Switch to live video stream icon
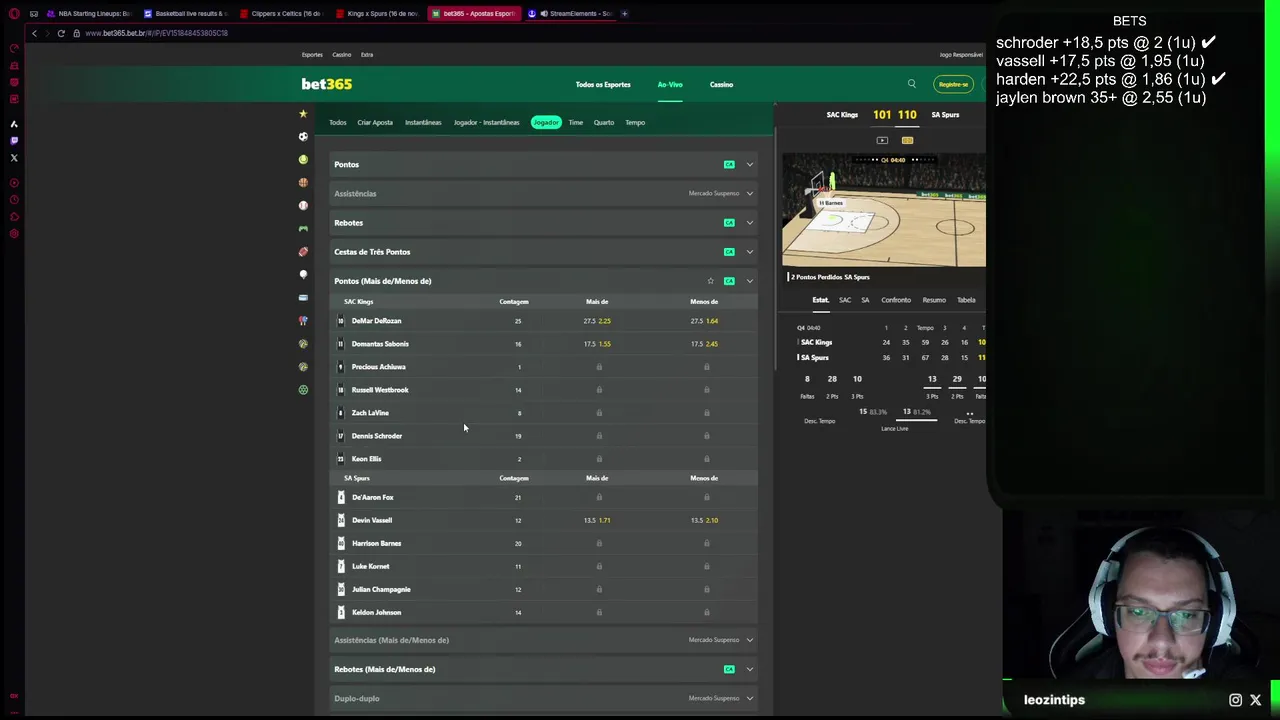The height and width of the screenshot is (720, 1280). point(882,140)
